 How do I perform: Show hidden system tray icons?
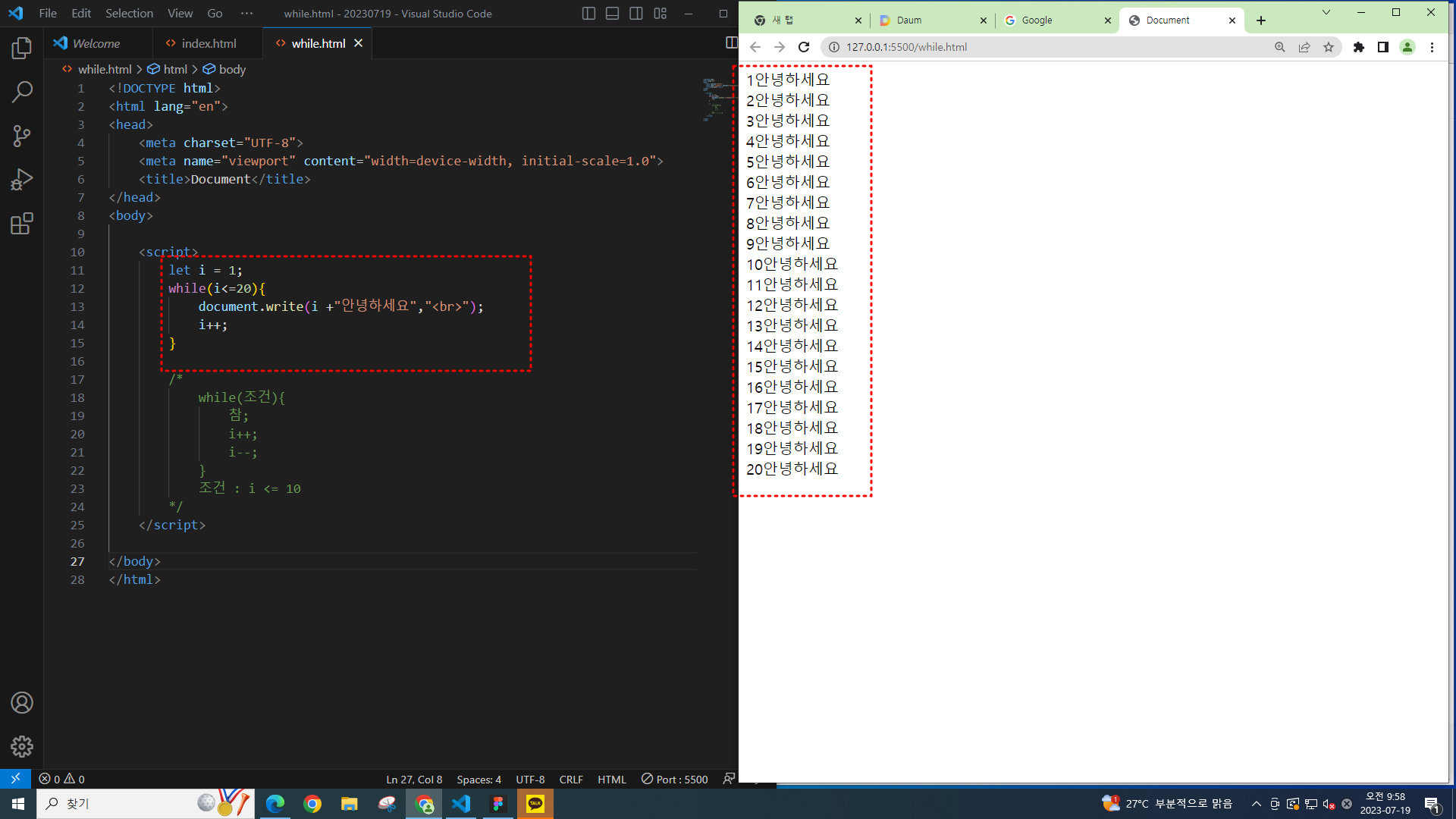1256,804
